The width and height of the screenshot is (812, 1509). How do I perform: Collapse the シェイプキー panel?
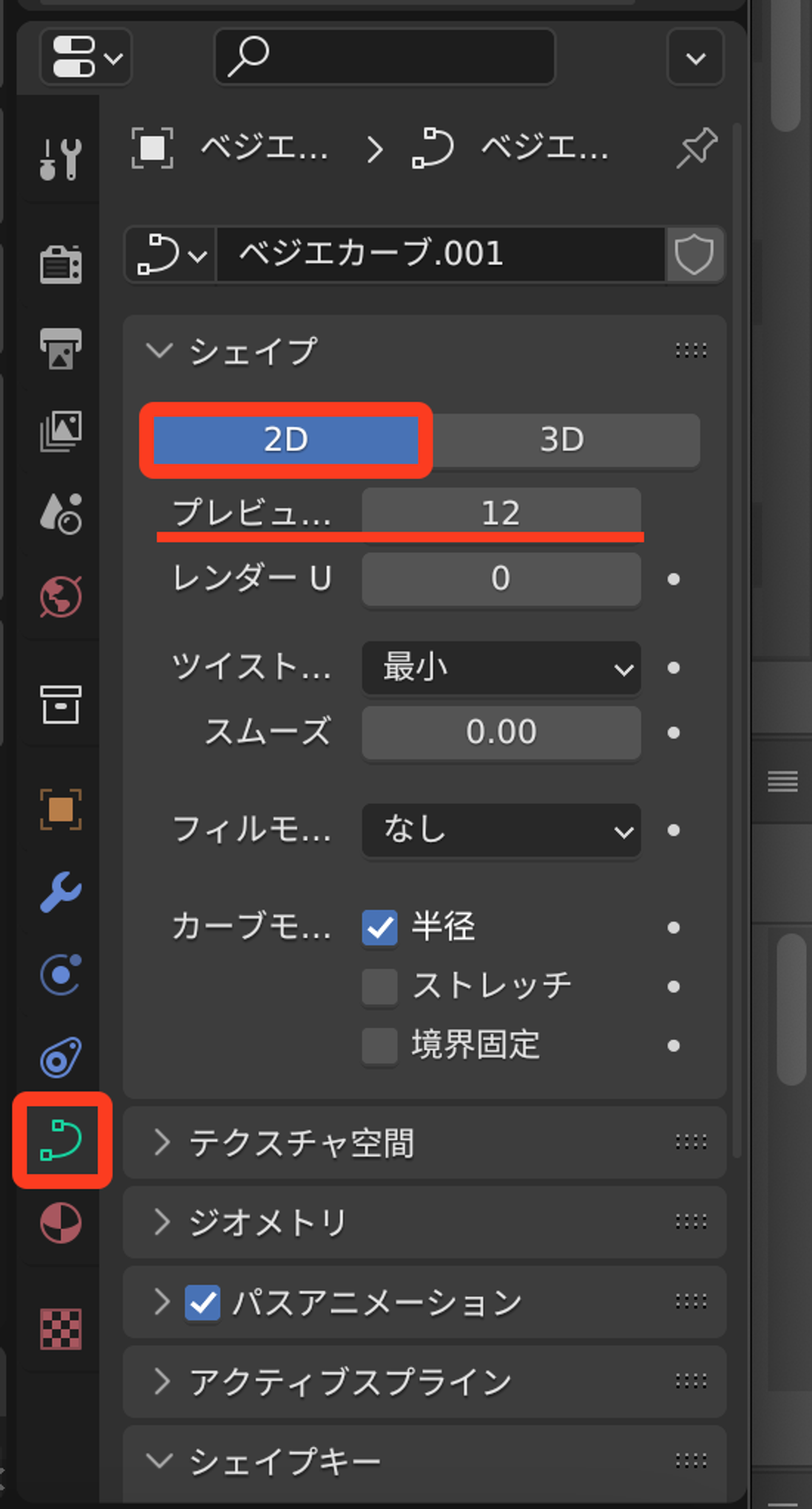[x=159, y=1460]
